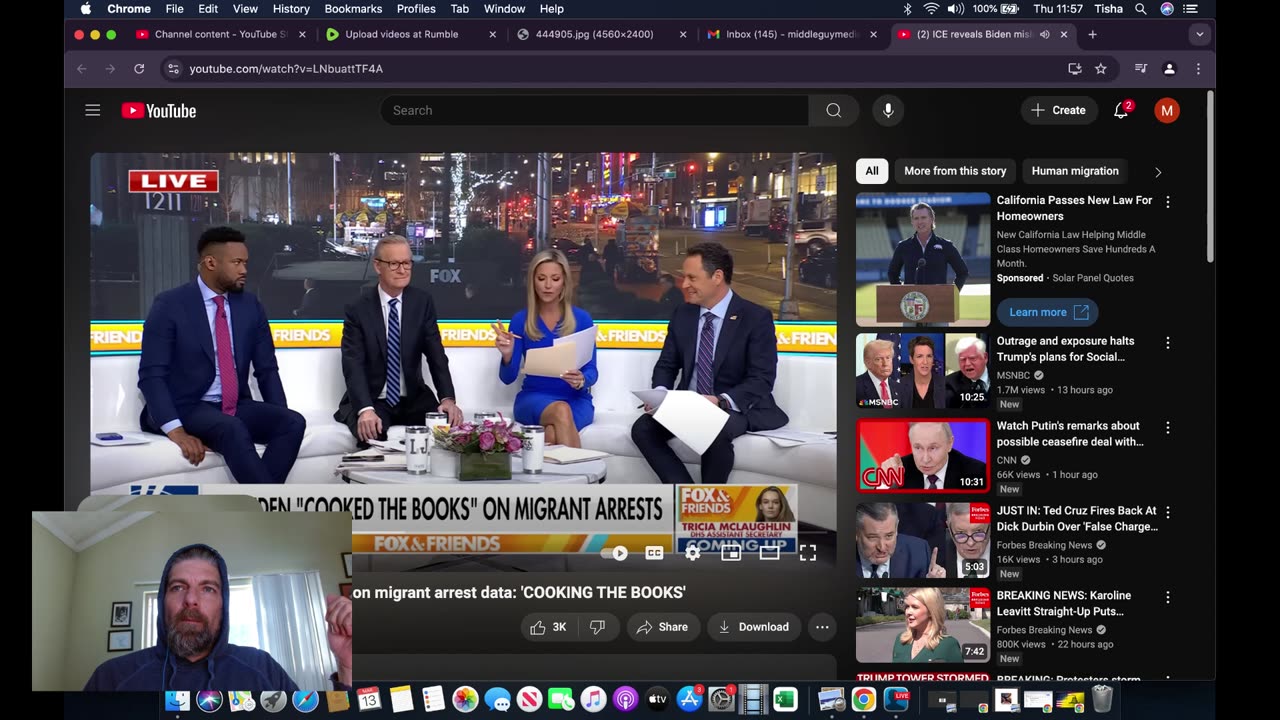1280x720 pixels.
Task: Toggle closed captions in the player
Action: [654, 553]
